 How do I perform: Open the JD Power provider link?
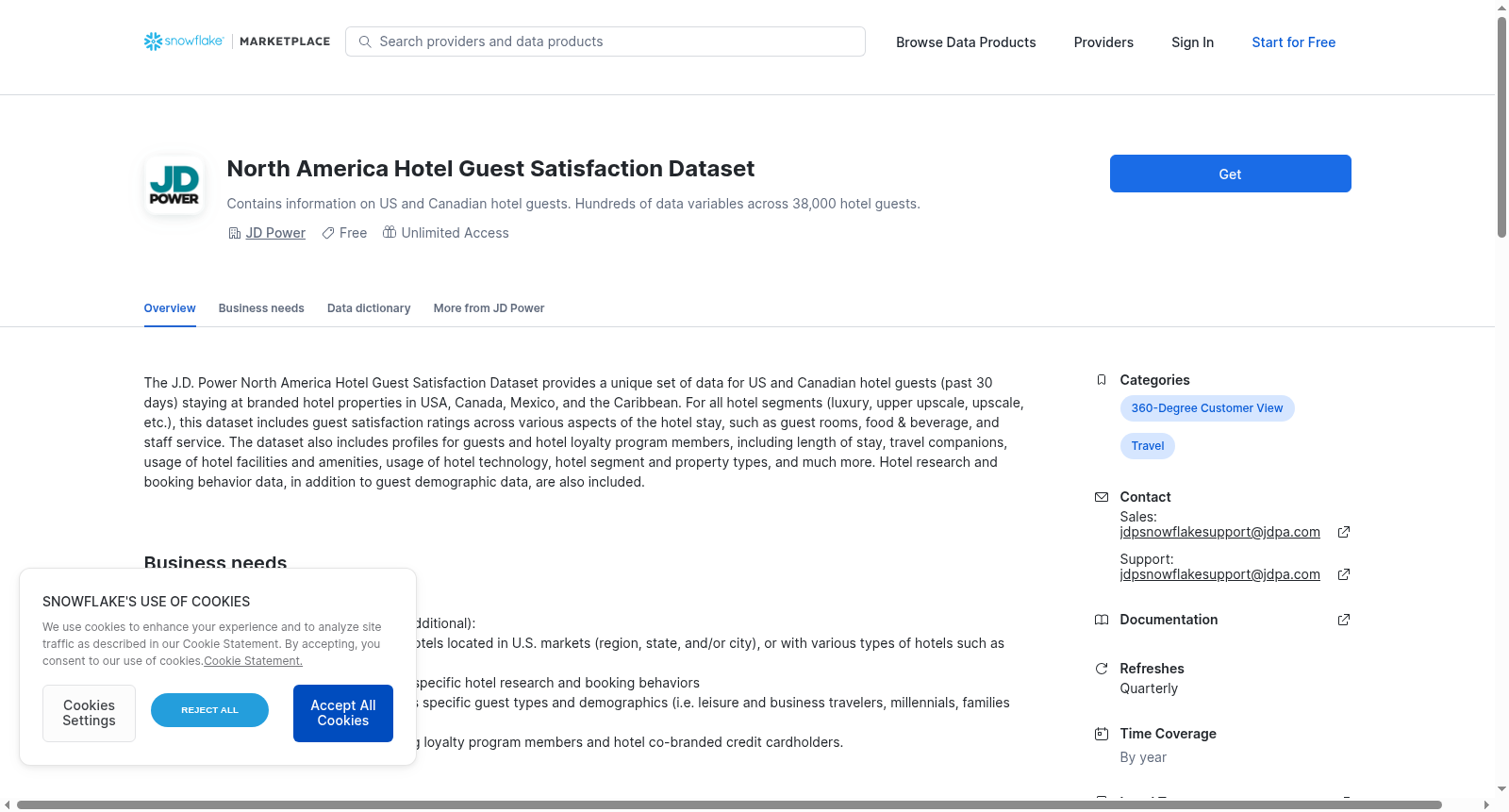[275, 233]
